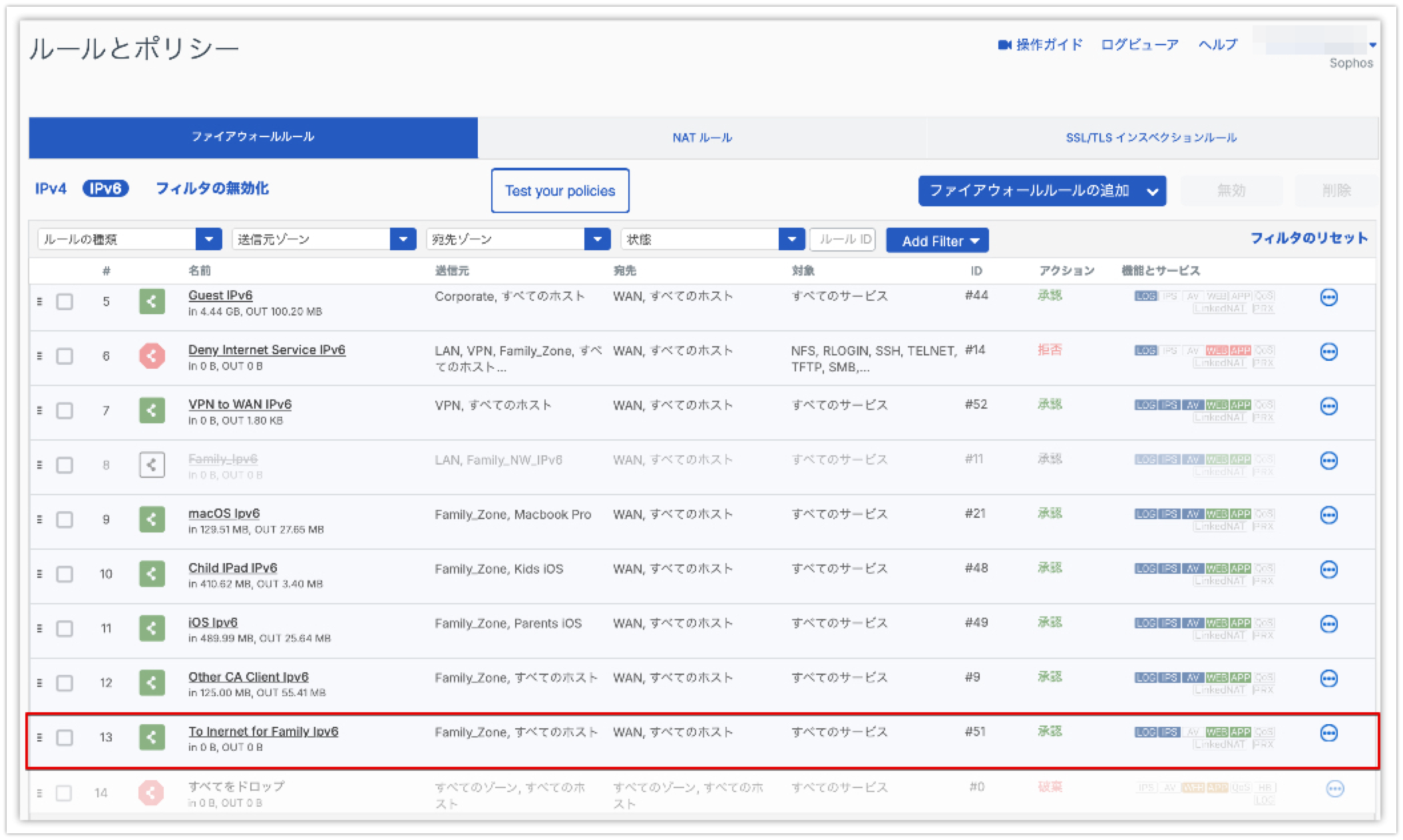Click フィルタのリセット link
Image resolution: width=1403 pixels, height=840 pixels.
click(x=1309, y=238)
